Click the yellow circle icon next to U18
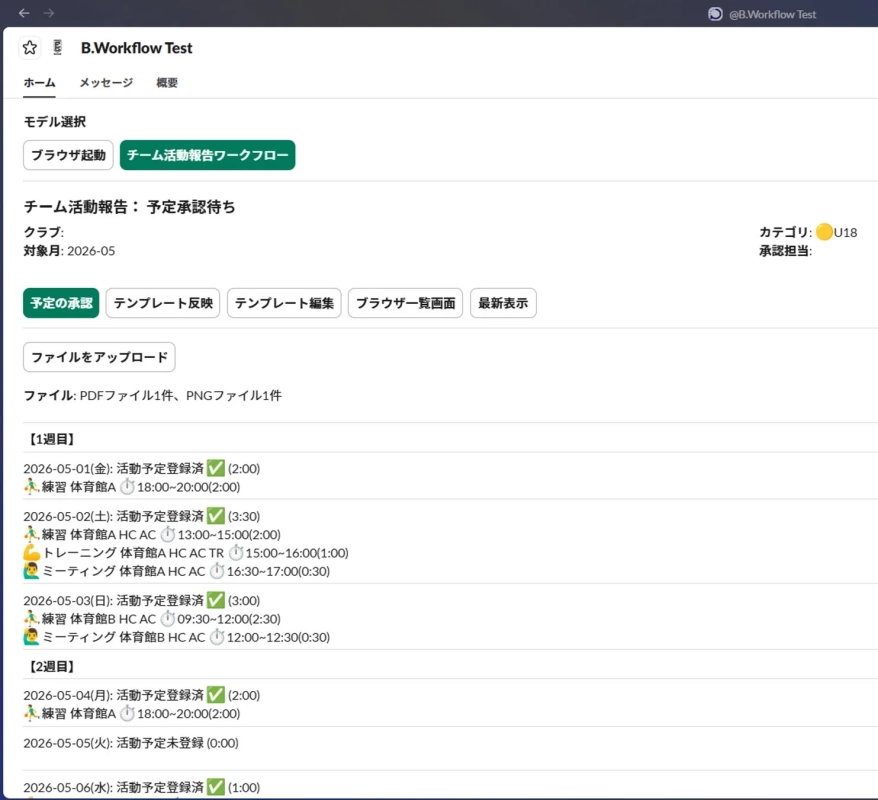Viewport: 878px width, 800px height. click(x=822, y=231)
